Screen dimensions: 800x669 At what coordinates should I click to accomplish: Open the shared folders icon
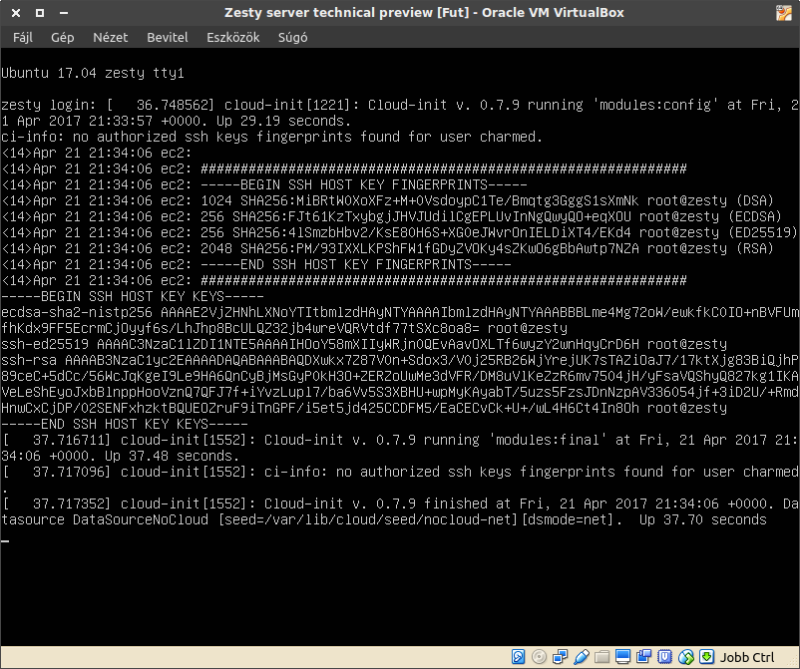tap(602, 656)
